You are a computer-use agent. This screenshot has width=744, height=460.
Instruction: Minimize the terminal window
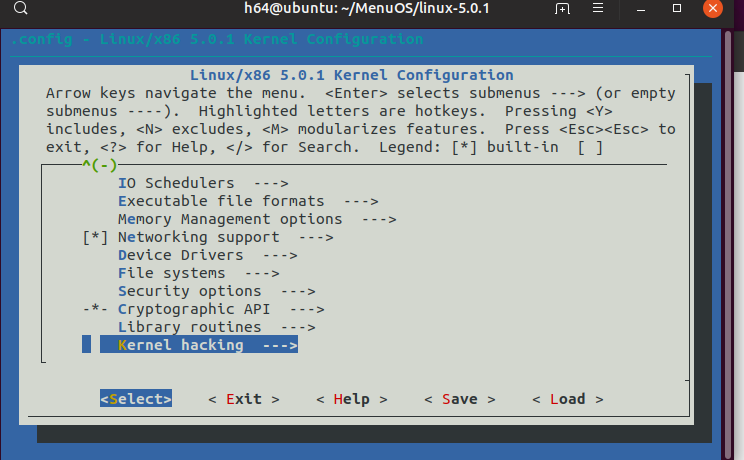click(641, 9)
